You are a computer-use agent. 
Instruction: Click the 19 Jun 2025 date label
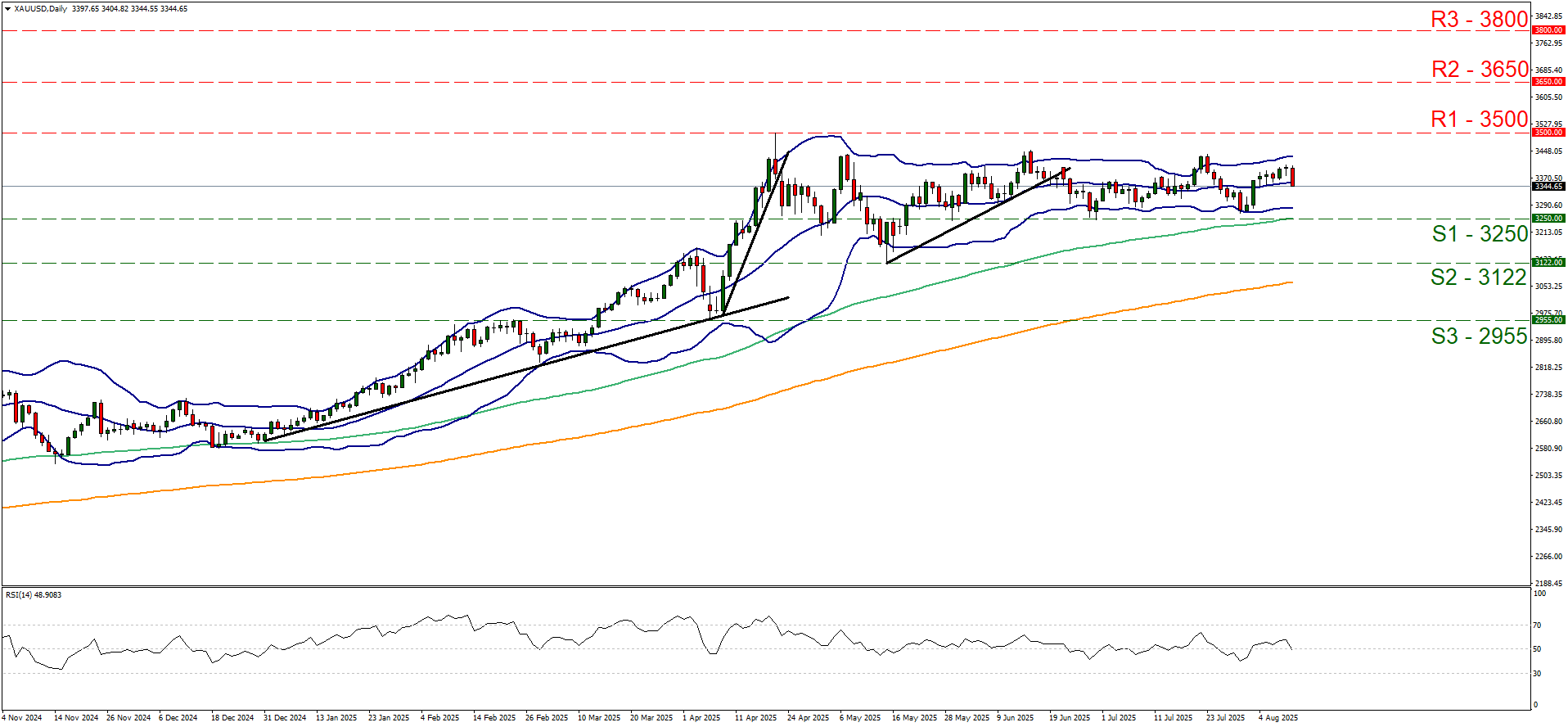pos(1070,718)
